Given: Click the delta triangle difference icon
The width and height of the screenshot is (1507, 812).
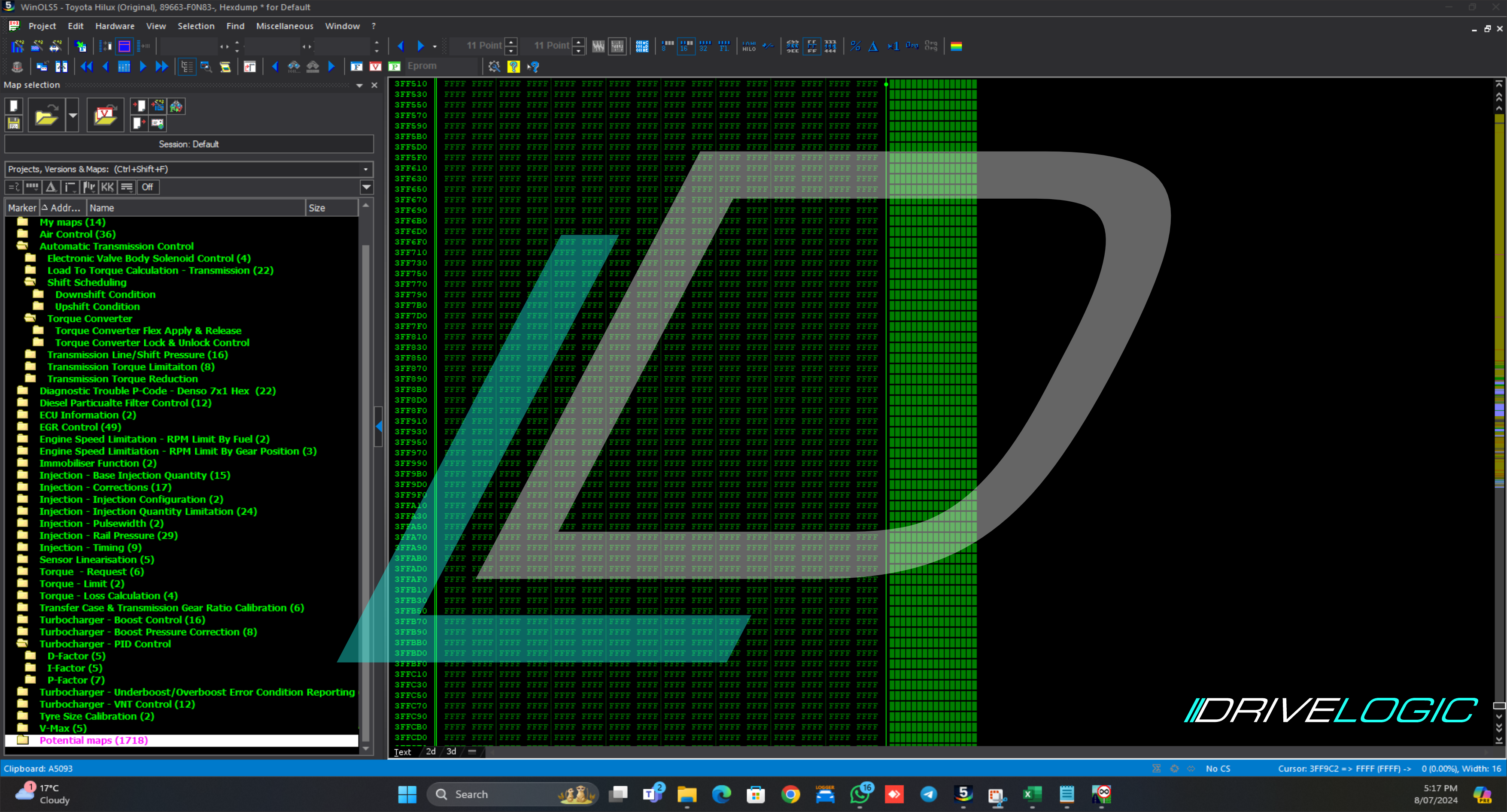Looking at the screenshot, I should (x=873, y=46).
